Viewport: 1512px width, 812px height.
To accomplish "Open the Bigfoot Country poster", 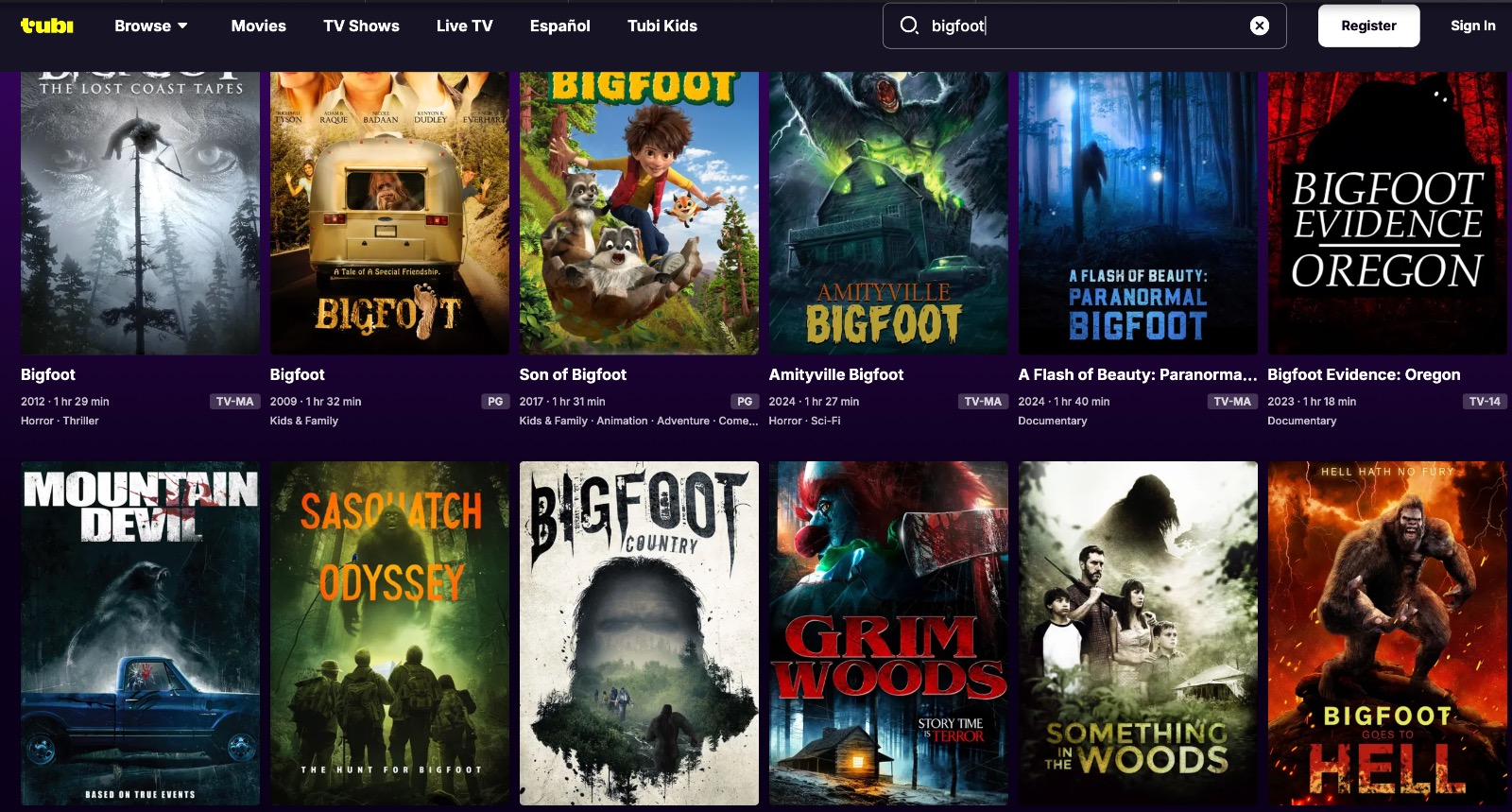I will (639, 633).
